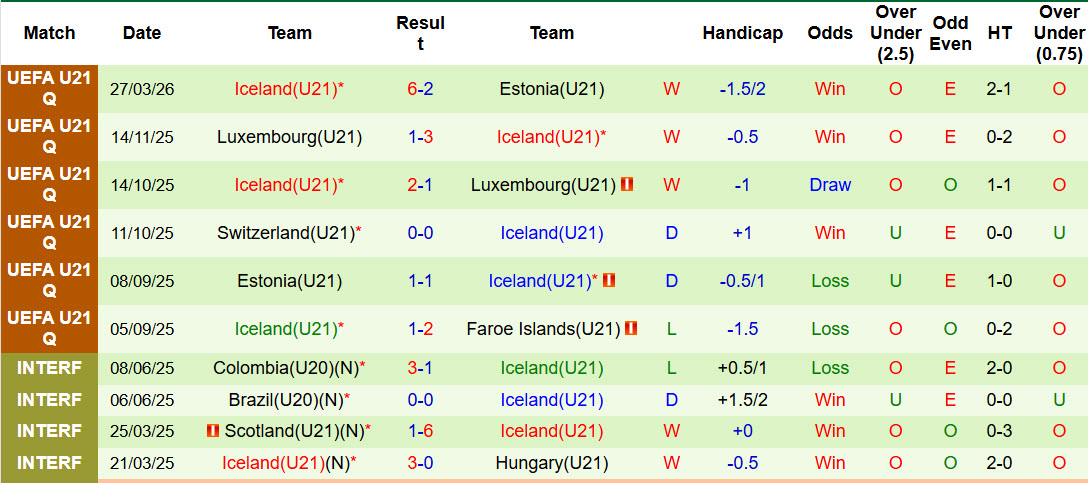Select UEFA U21 Q label for 14/11/25 match
Viewport: 1088px width, 483px height.
click(x=49, y=137)
